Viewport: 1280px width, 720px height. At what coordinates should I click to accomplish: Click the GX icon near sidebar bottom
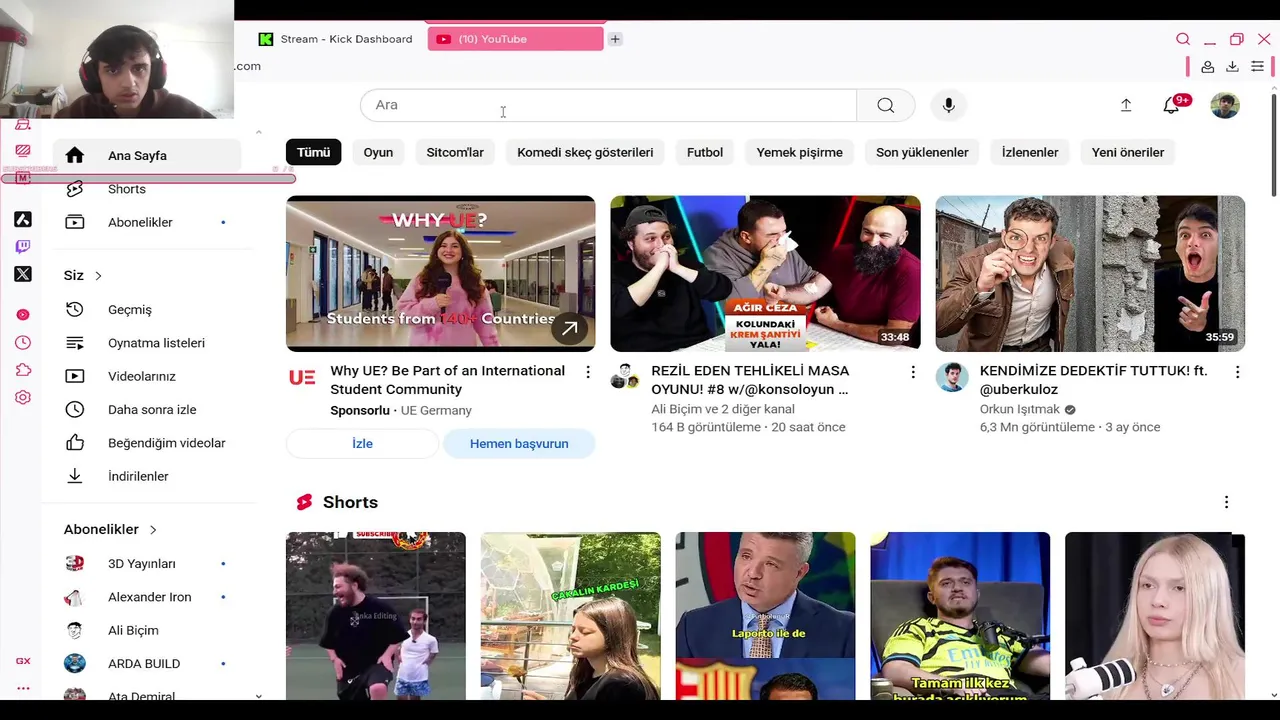pyautogui.click(x=23, y=661)
